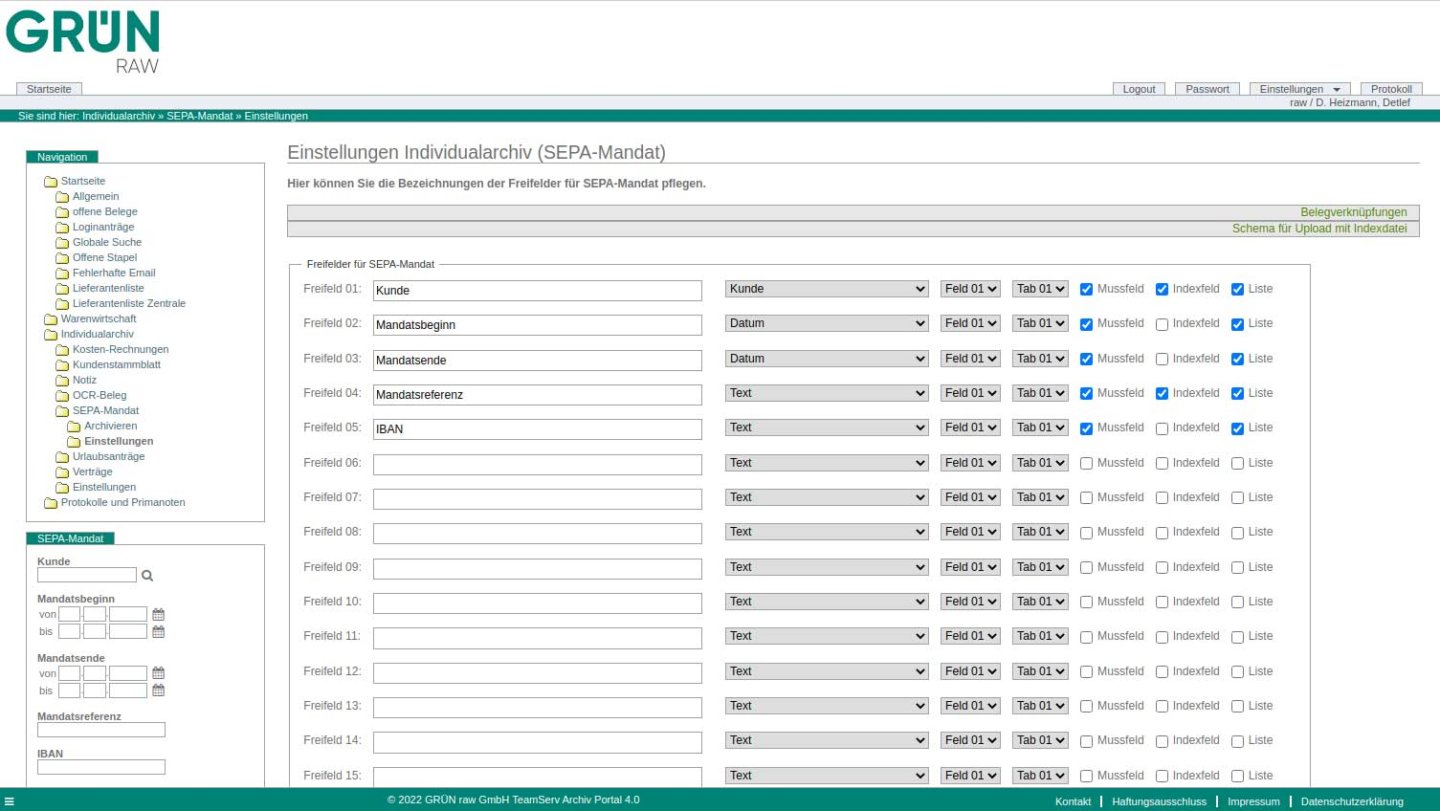Screen dimensions: 1440x811
Task: Click the Kunde search input in sidebar
Action: click(87, 576)
